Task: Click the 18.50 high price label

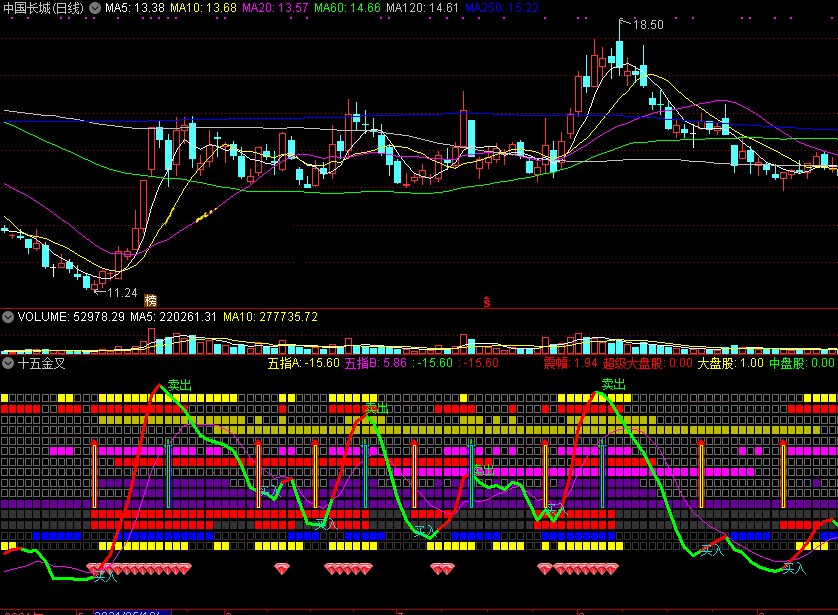Action: pyautogui.click(x=648, y=25)
